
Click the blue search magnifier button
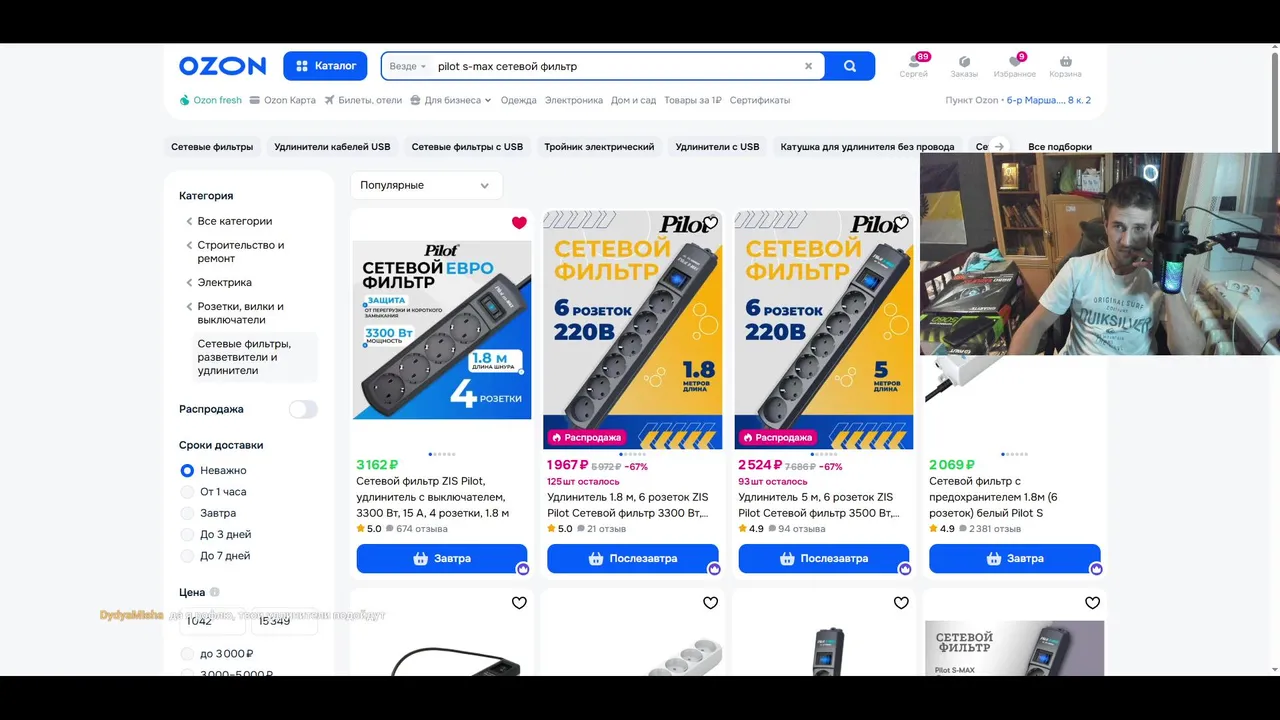click(850, 66)
